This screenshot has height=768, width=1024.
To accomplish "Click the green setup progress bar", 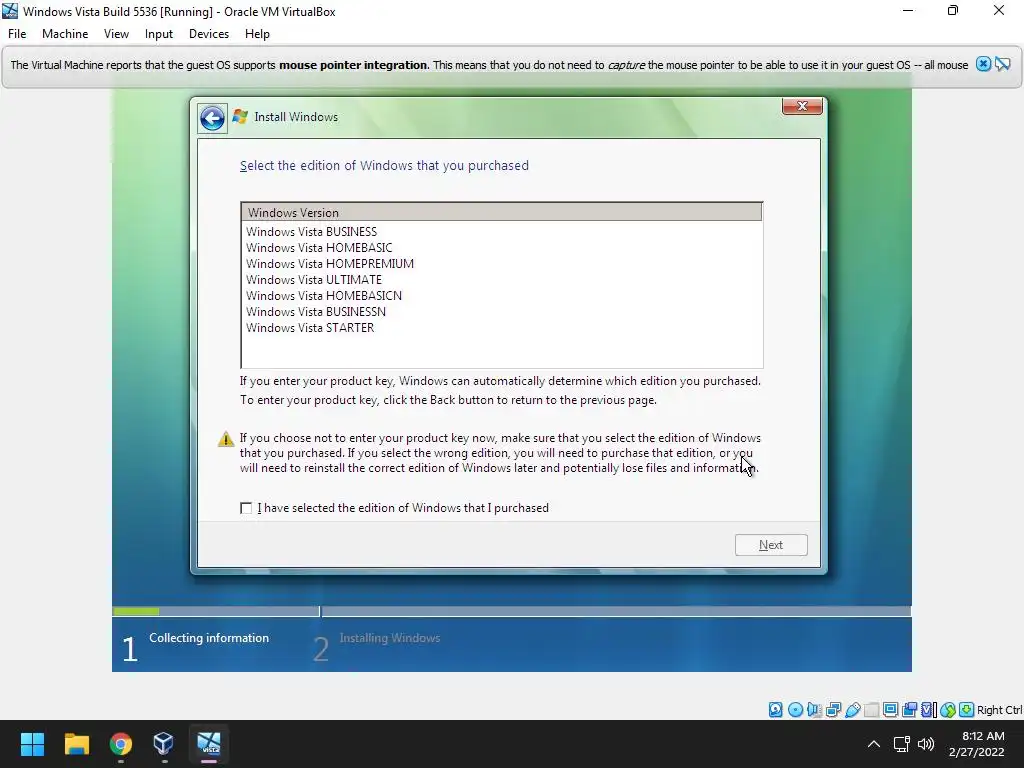I will [x=136, y=611].
